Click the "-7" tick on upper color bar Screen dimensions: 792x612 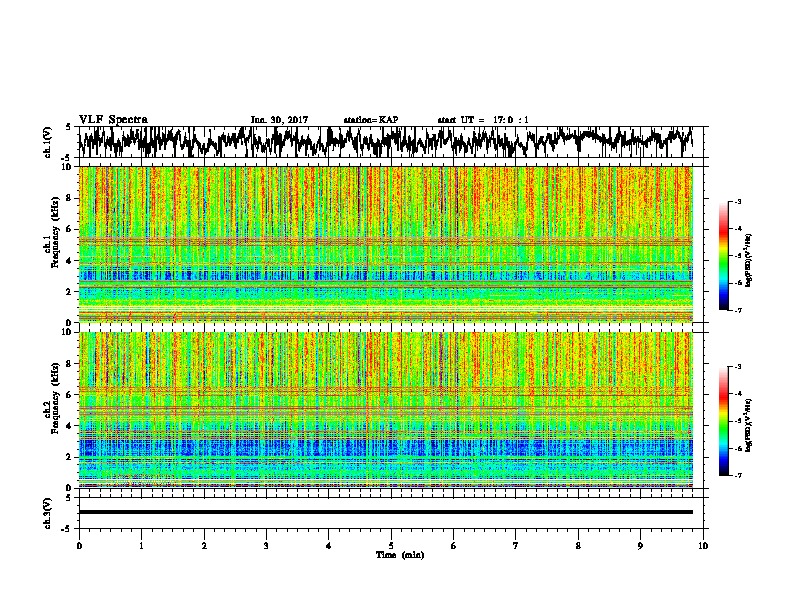point(737,311)
